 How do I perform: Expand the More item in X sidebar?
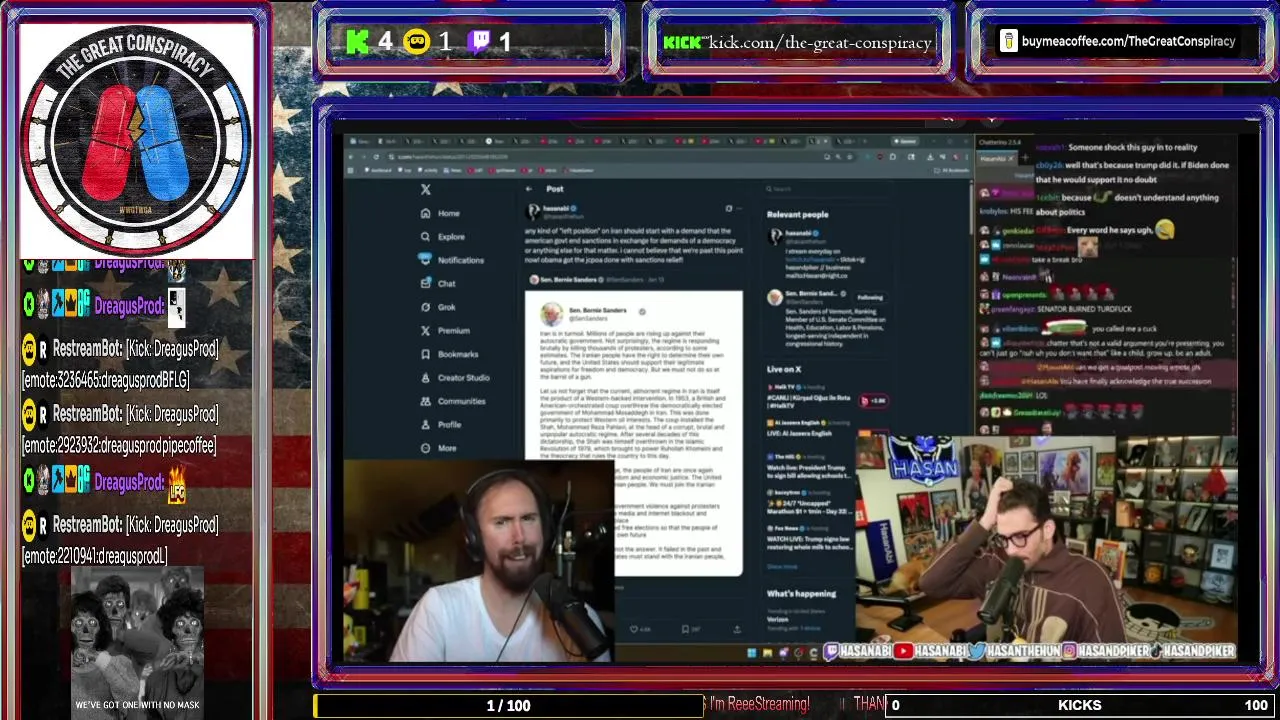[x=438, y=448]
